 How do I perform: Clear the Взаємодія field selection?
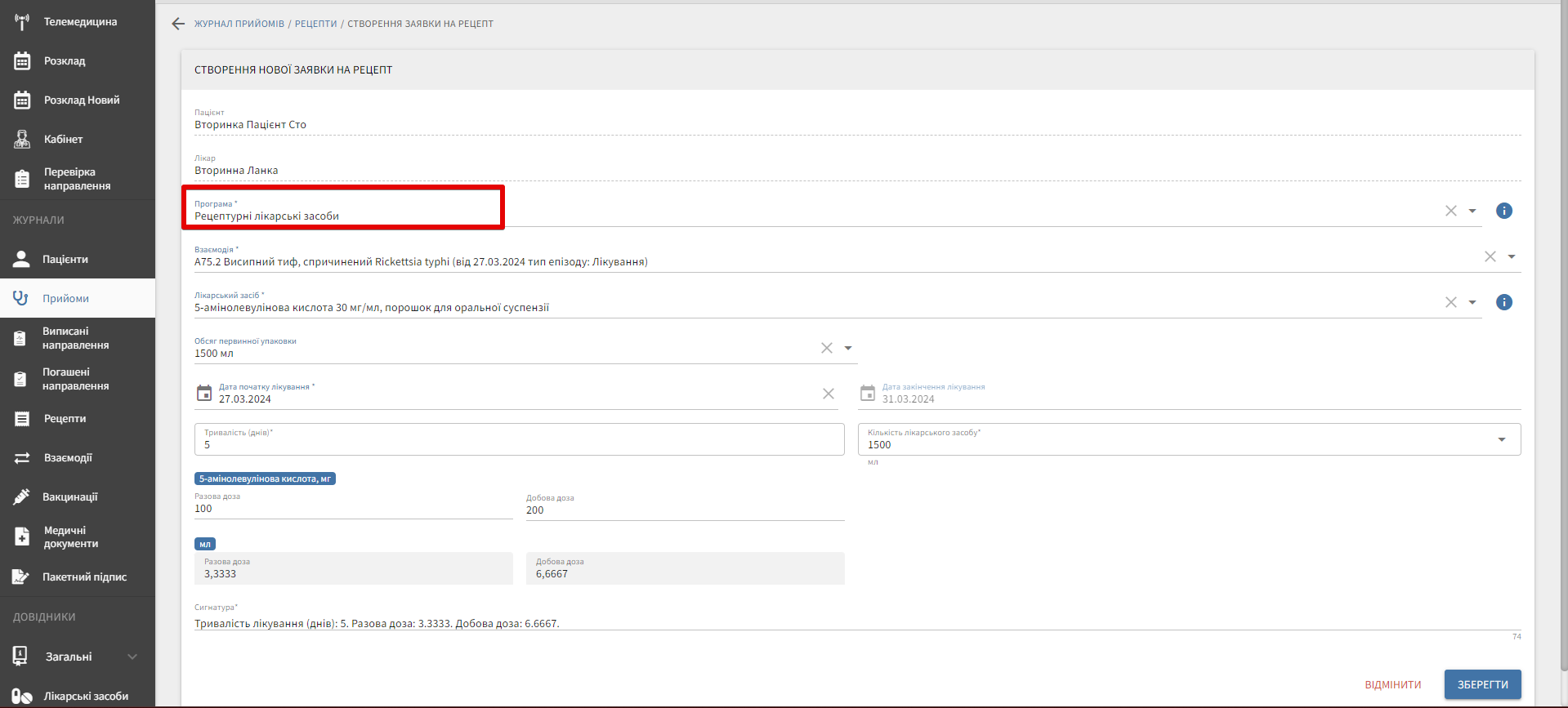[1490, 256]
